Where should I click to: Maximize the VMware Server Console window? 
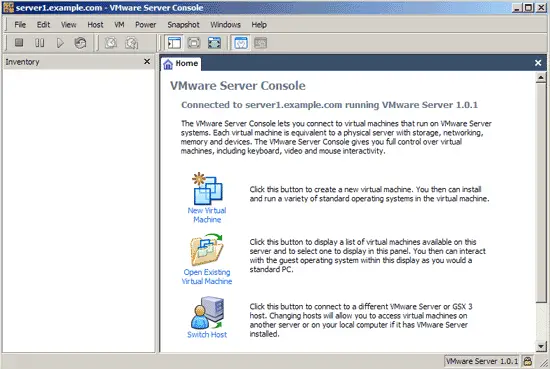(x=529, y=7)
